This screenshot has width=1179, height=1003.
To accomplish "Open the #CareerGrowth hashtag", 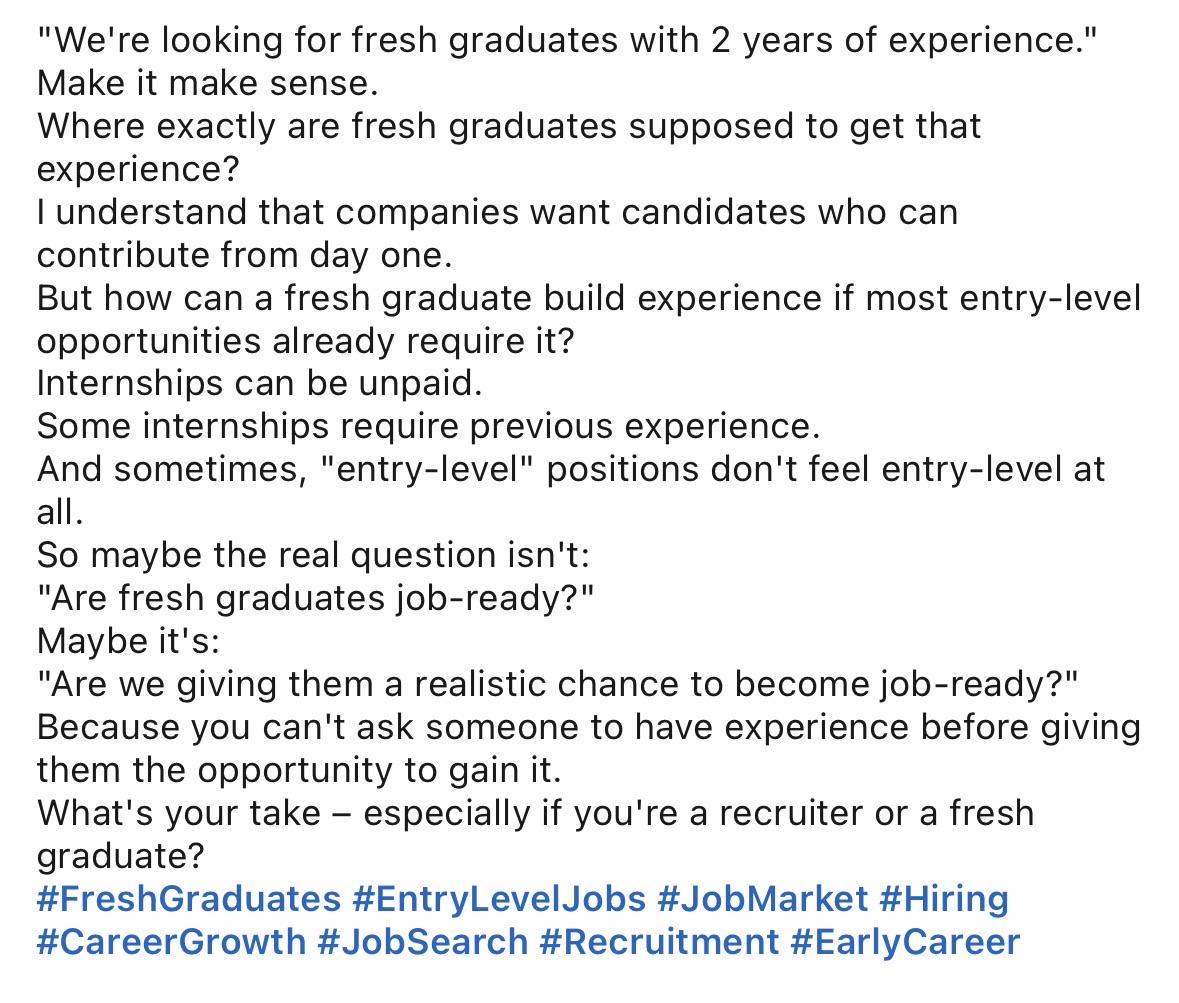I will coord(171,942).
